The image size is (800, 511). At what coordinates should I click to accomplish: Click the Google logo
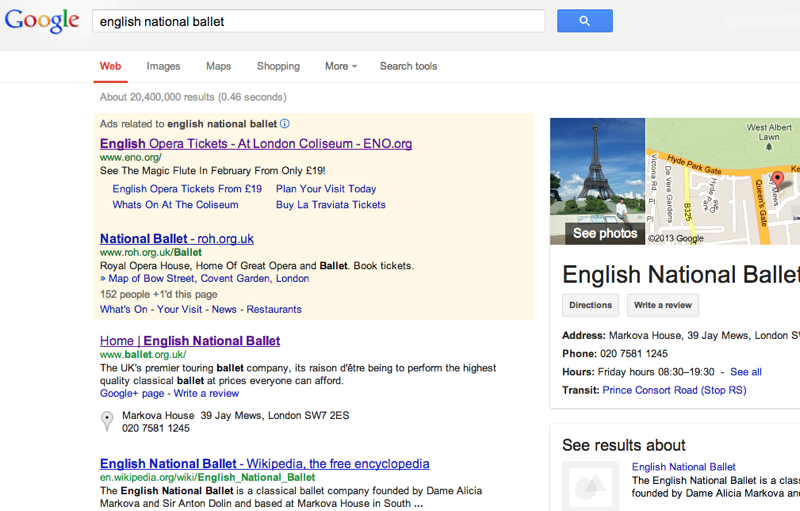[42, 21]
